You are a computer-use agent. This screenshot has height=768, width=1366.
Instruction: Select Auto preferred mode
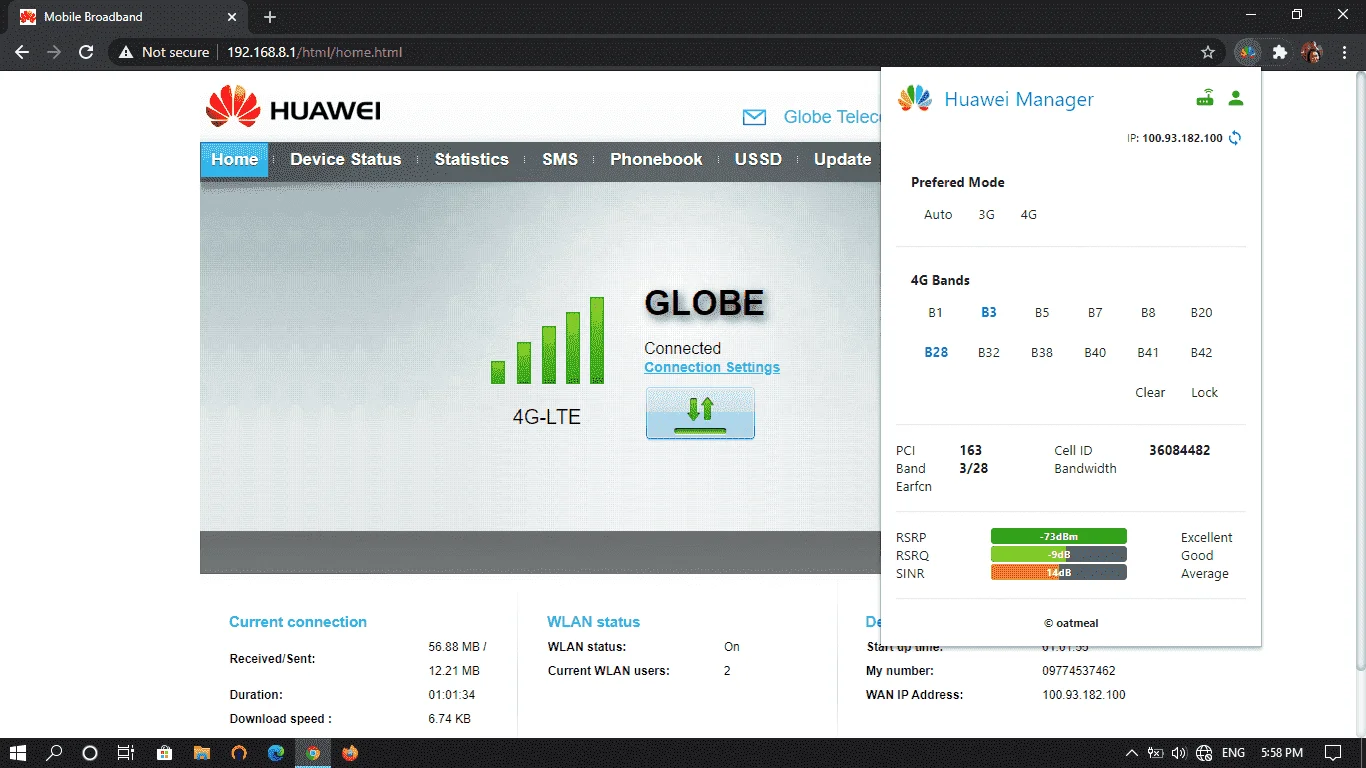coord(938,214)
